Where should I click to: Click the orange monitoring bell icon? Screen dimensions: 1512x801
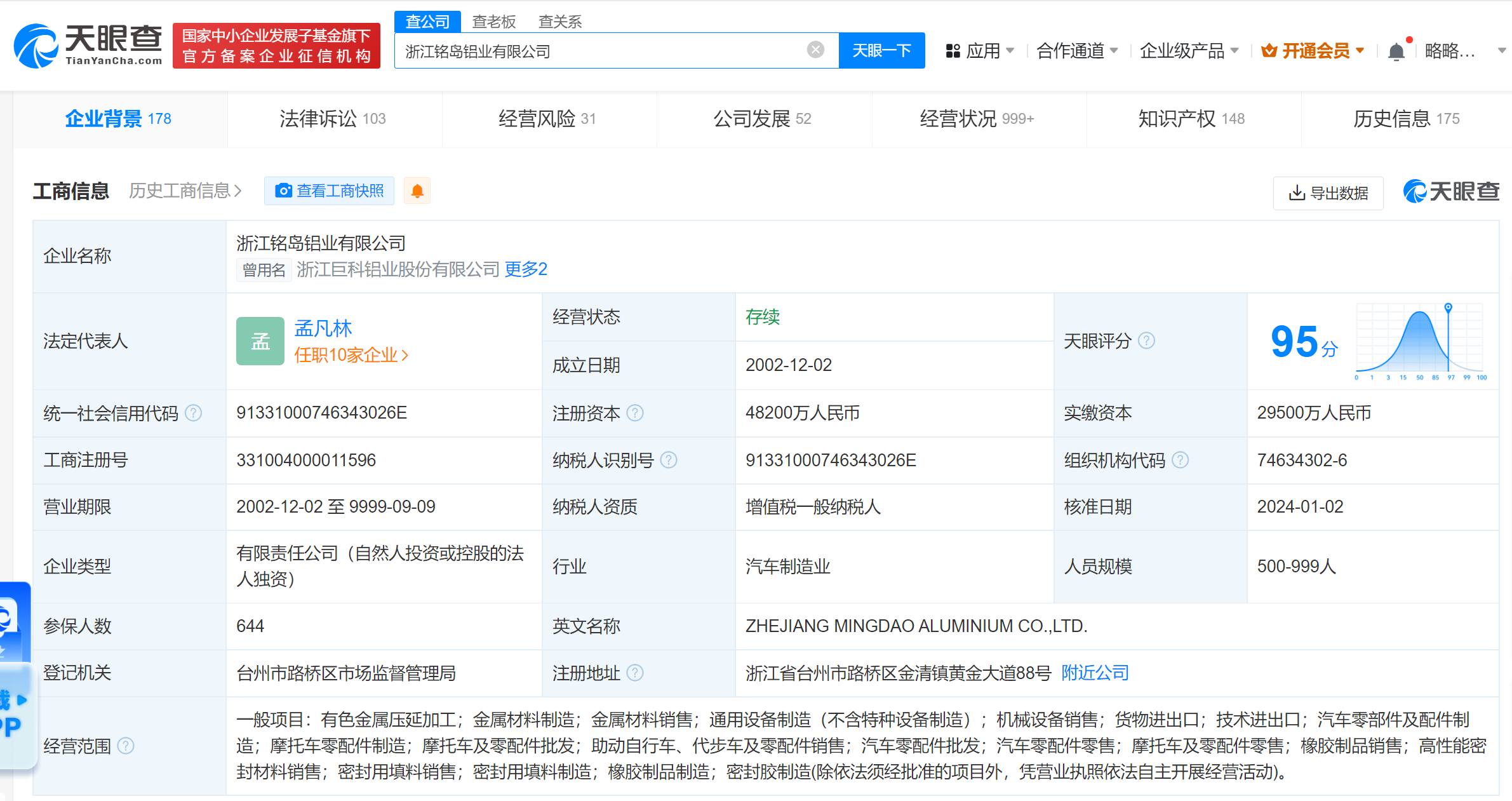tap(417, 191)
